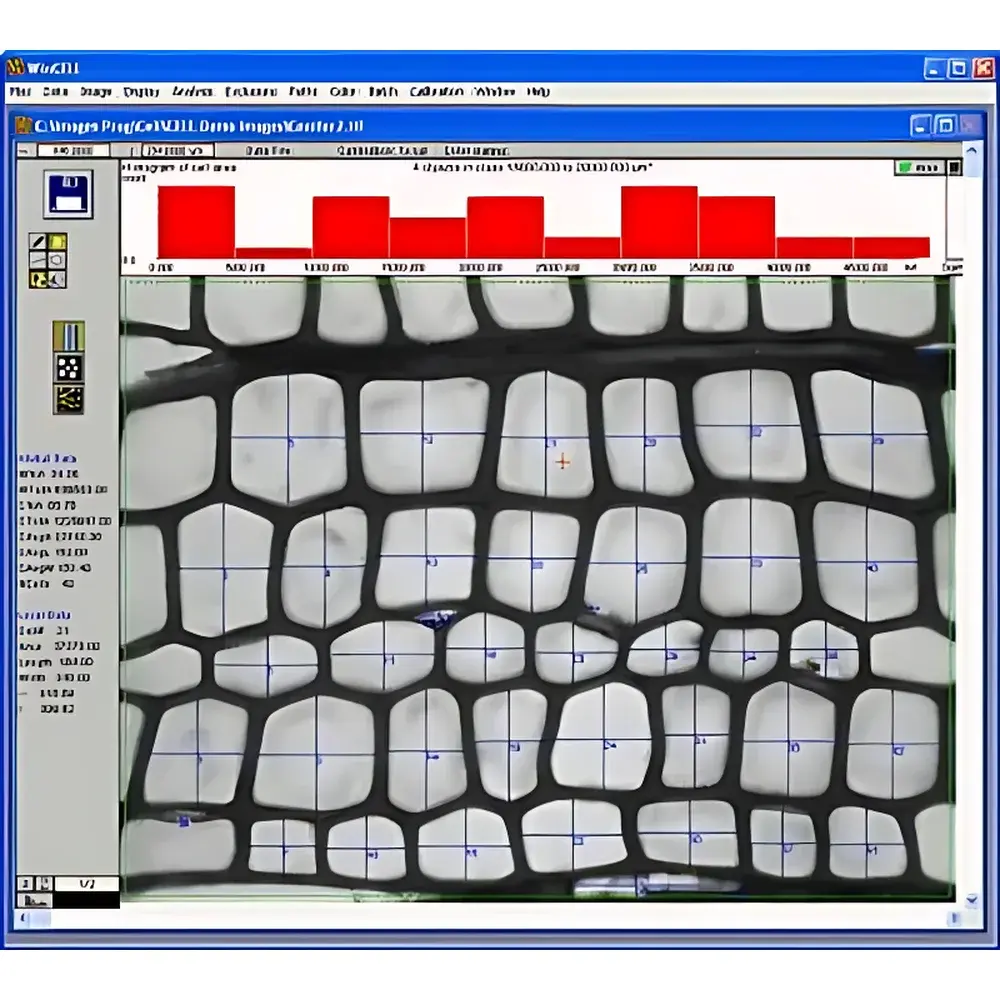
Task: Click the blue floppy disk save icon
Action: (67, 194)
